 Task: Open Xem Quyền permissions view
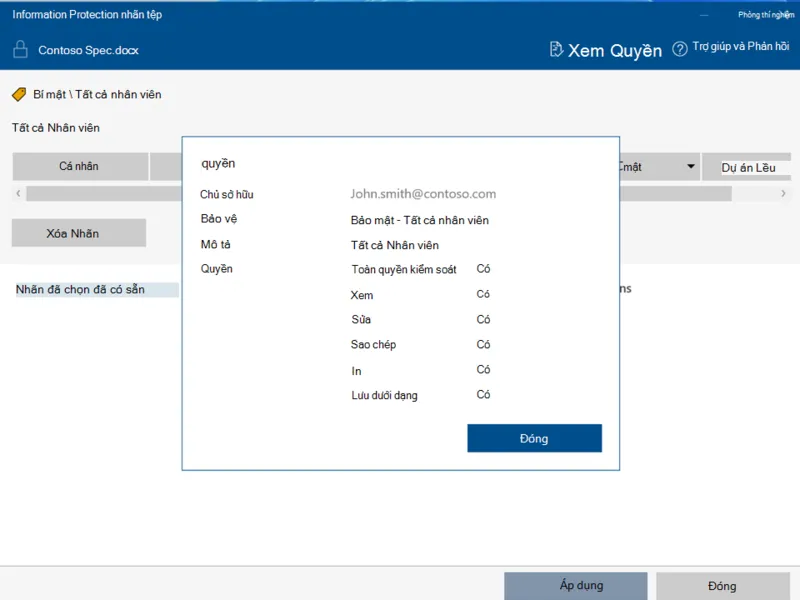(x=615, y=50)
